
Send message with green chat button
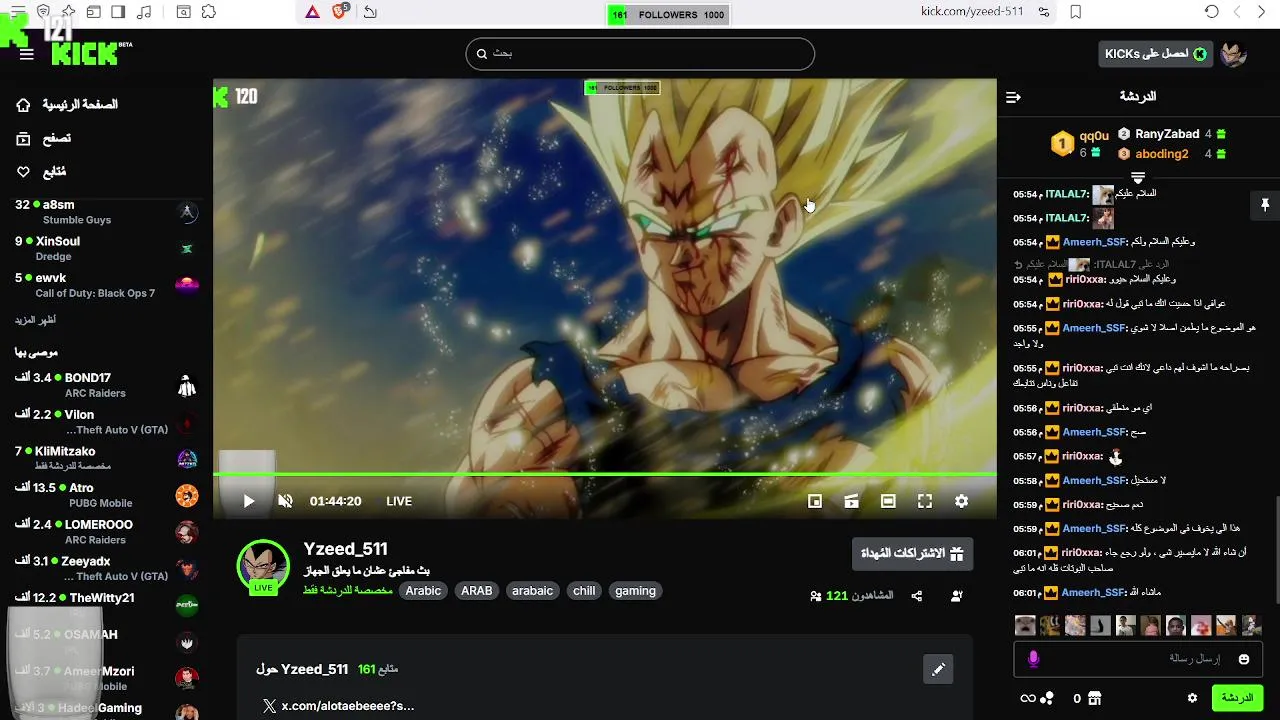click(1237, 698)
